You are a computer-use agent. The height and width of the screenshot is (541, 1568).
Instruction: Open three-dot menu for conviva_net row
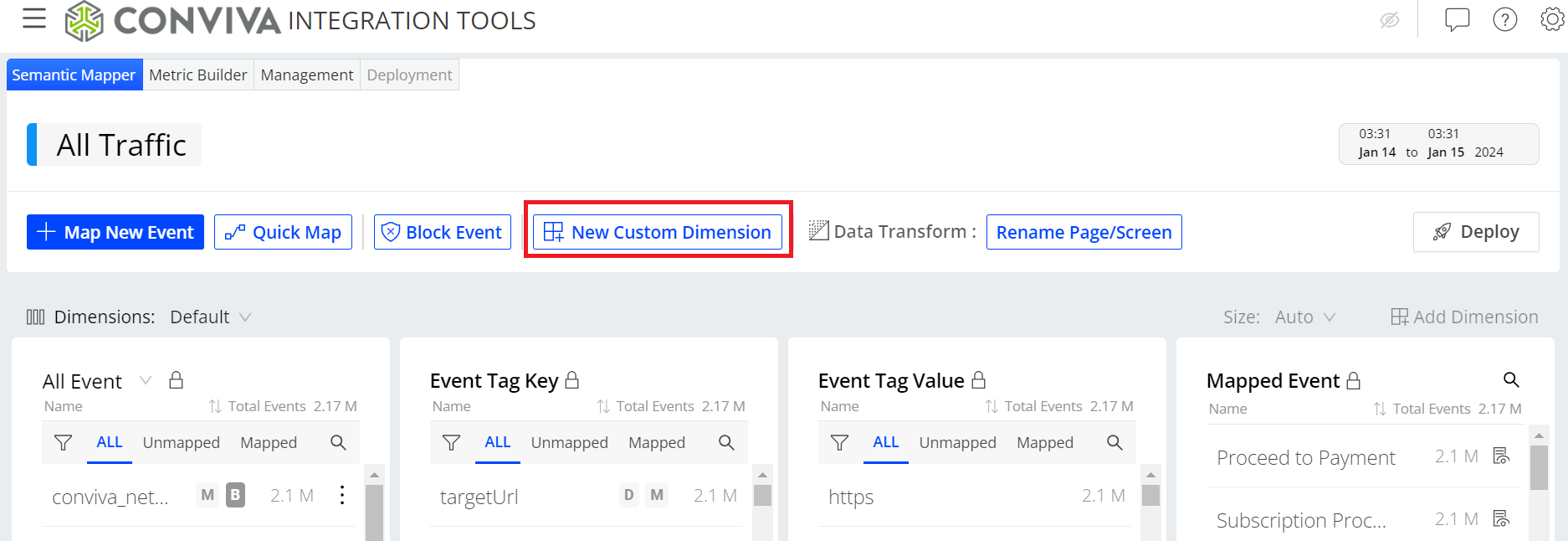(342, 495)
